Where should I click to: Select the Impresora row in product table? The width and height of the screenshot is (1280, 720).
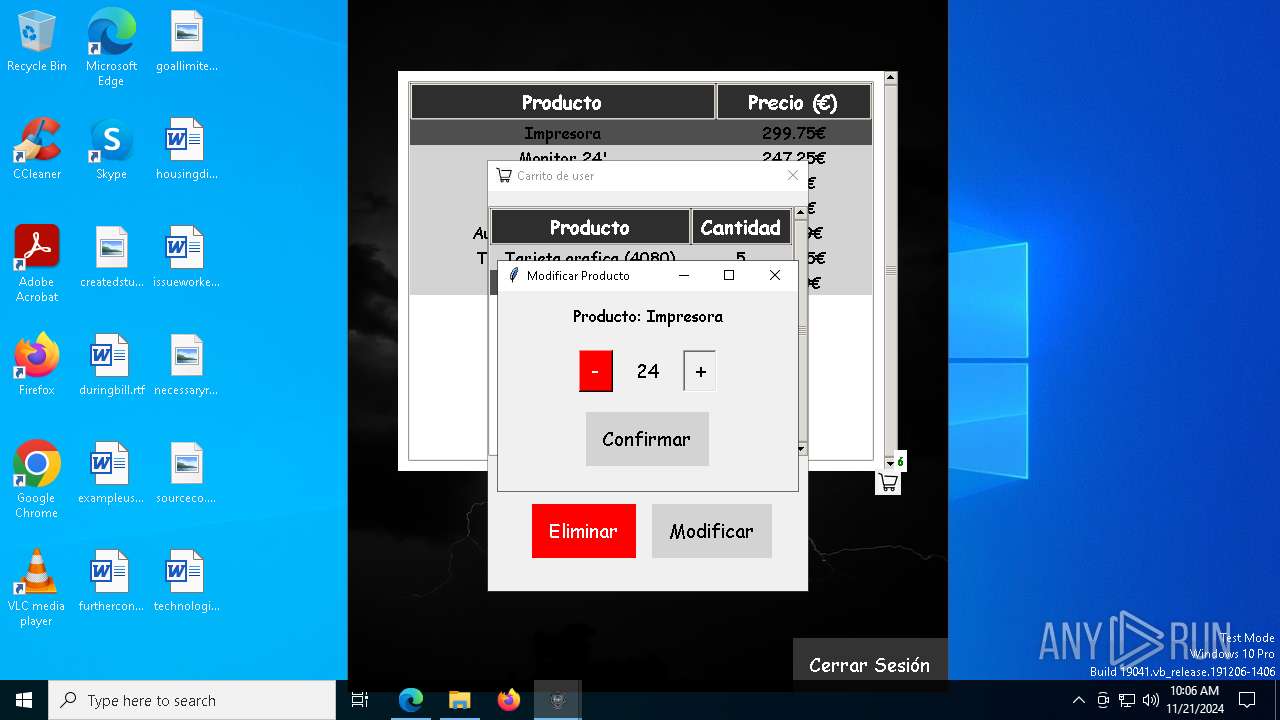pos(641,133)
